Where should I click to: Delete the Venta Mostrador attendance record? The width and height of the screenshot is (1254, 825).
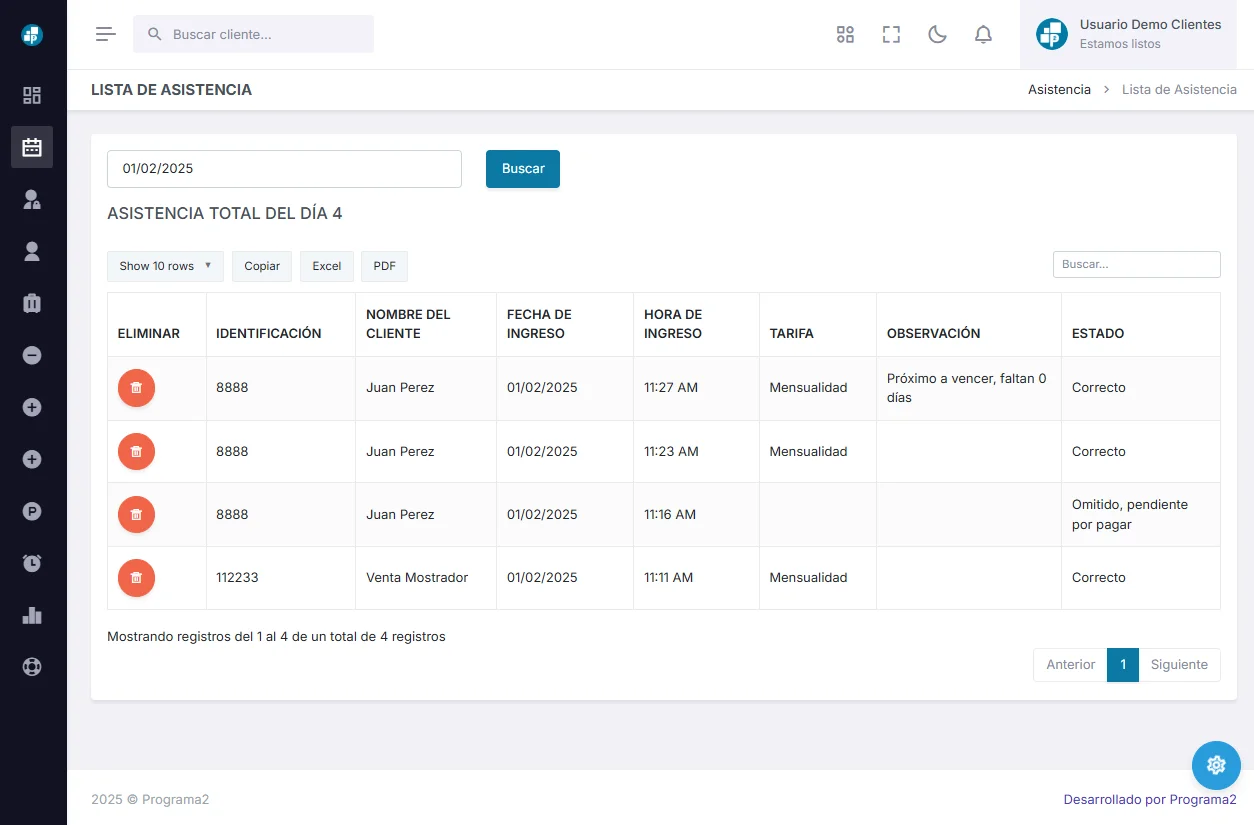[136, 578]
